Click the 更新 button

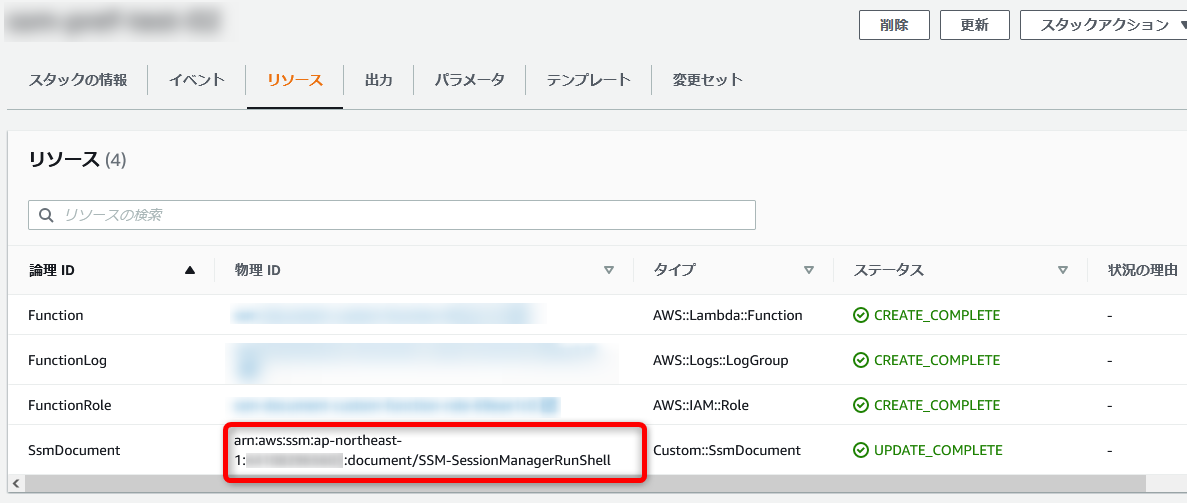(974, 25)
